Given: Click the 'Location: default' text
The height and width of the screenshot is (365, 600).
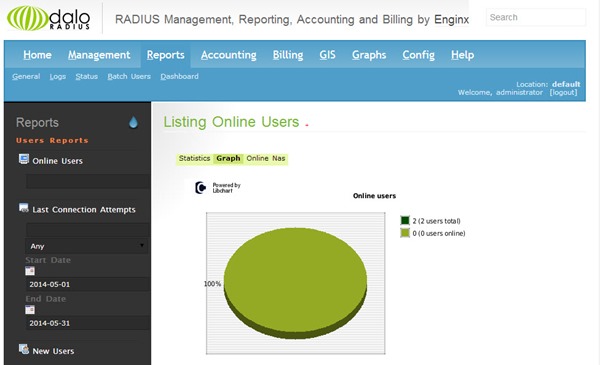Looking at the screenshot, I should (x=548, y=84).
